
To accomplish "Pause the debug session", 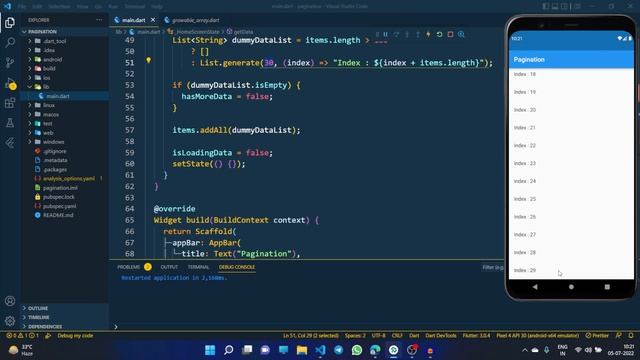I will coord(385,34).
